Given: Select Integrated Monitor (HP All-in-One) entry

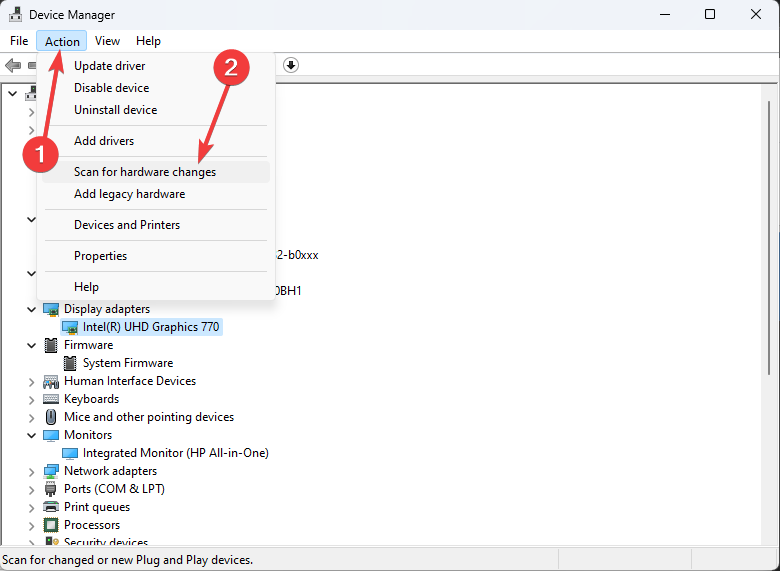Looking at the screenshot, I should coord(176,453).
